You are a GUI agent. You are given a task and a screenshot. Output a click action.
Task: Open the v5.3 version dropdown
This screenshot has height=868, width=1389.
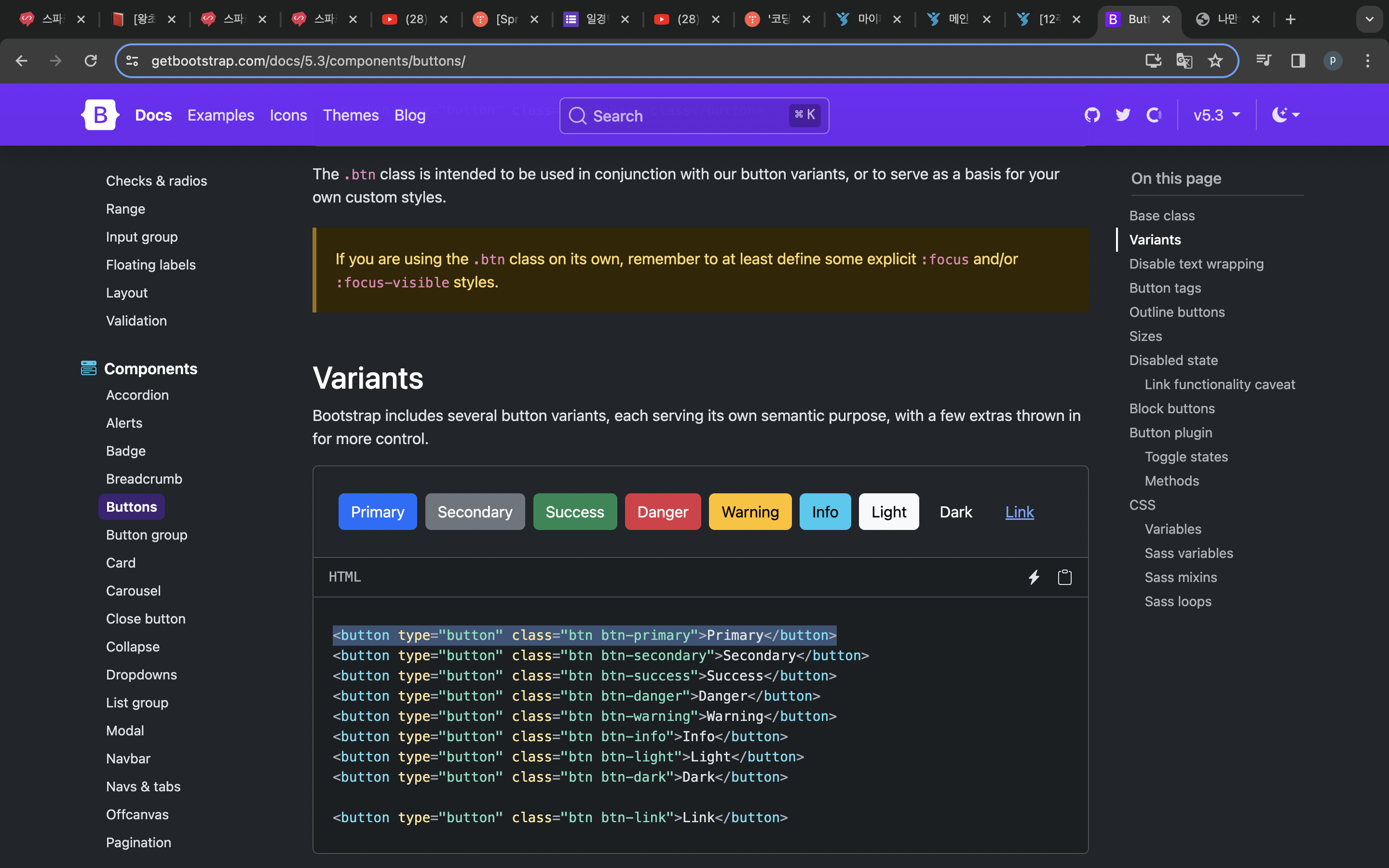pyautogui.click(x=1216, y=115)
